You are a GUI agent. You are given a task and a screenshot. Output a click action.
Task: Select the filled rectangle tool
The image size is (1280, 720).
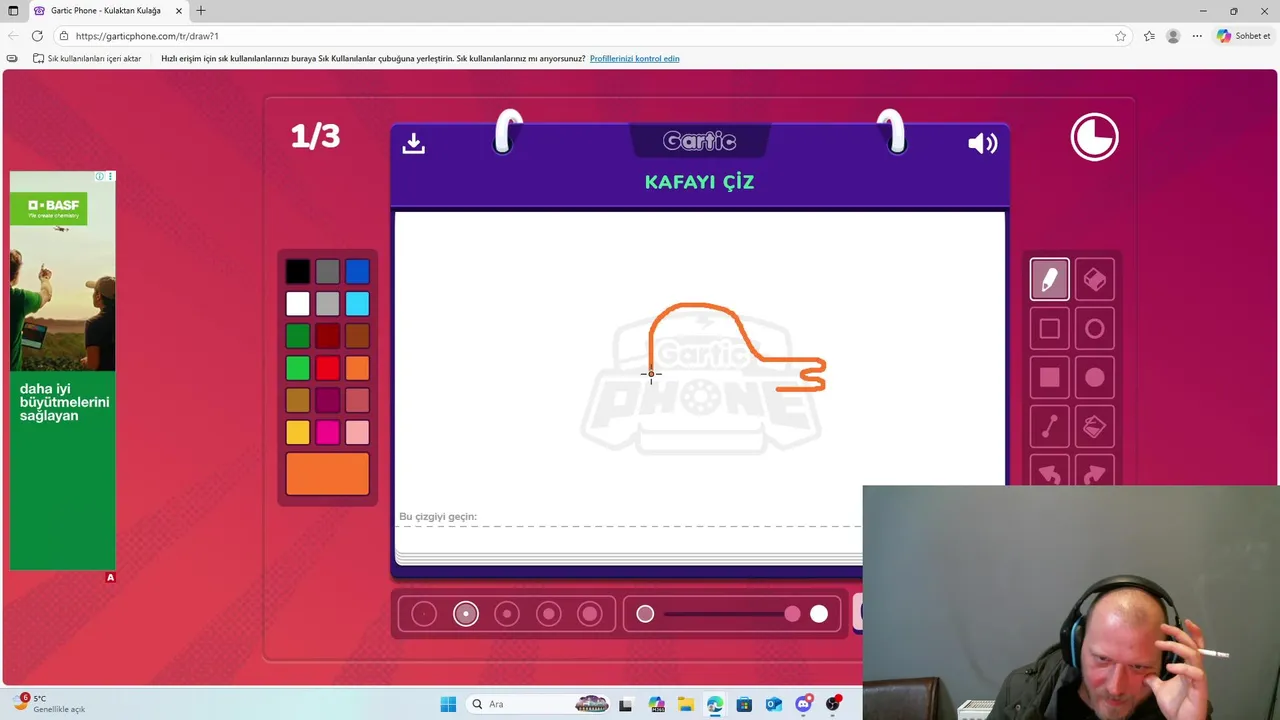pyautogui.click(x=1049, y=378)
